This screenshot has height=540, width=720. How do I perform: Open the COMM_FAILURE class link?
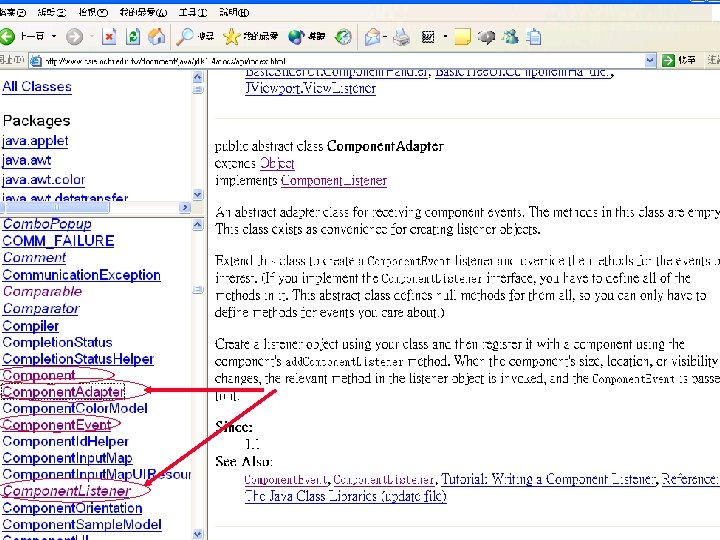58,241
